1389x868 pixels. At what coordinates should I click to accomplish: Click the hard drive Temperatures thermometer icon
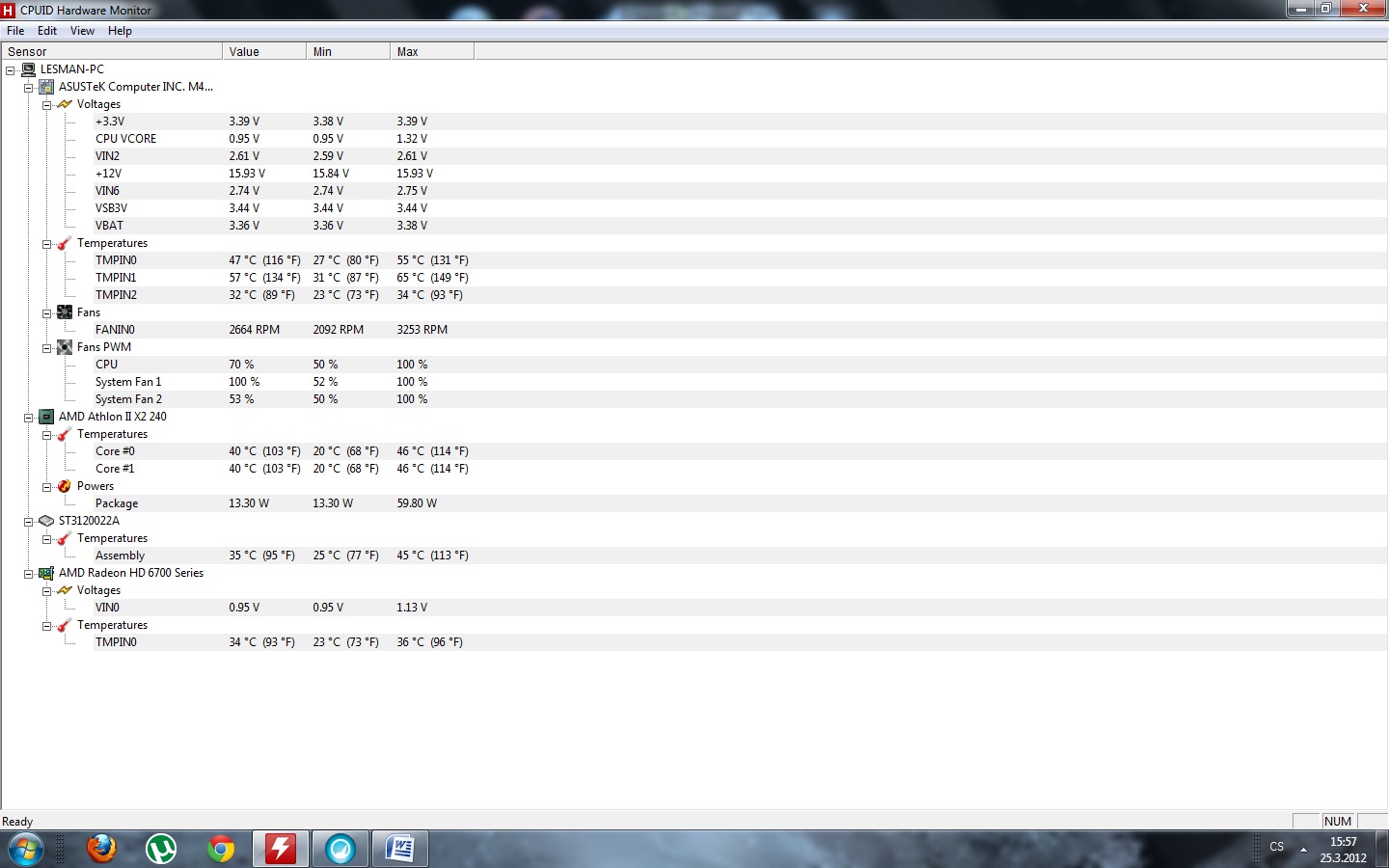tap(65, 538)
